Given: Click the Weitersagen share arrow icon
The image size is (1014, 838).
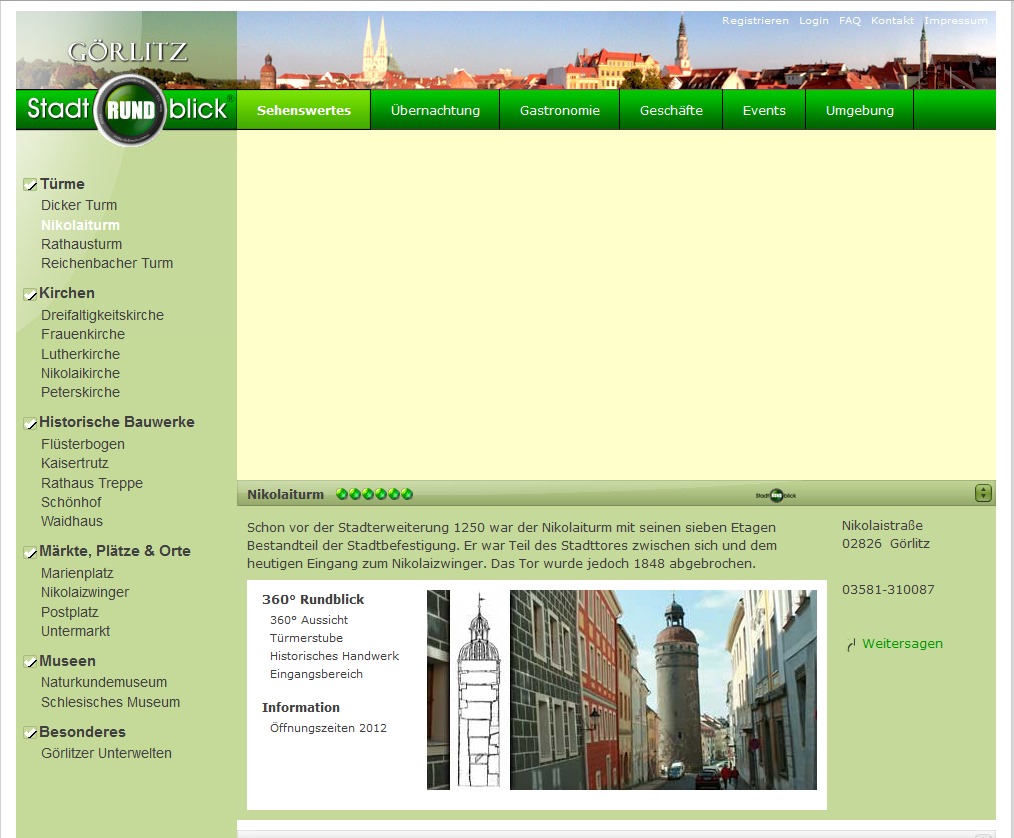Looking at the screenshot, I should click(x=851, y=645).
